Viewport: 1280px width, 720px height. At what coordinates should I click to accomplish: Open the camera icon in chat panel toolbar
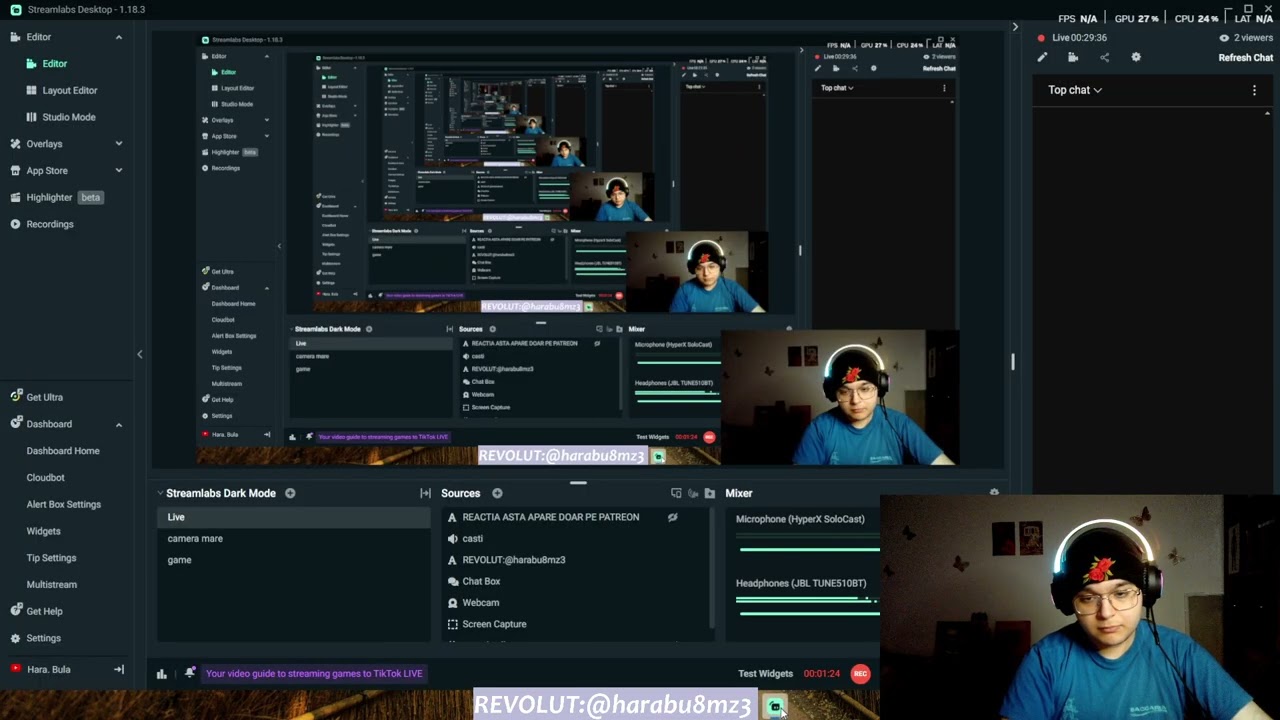(x=1073, y=57)
